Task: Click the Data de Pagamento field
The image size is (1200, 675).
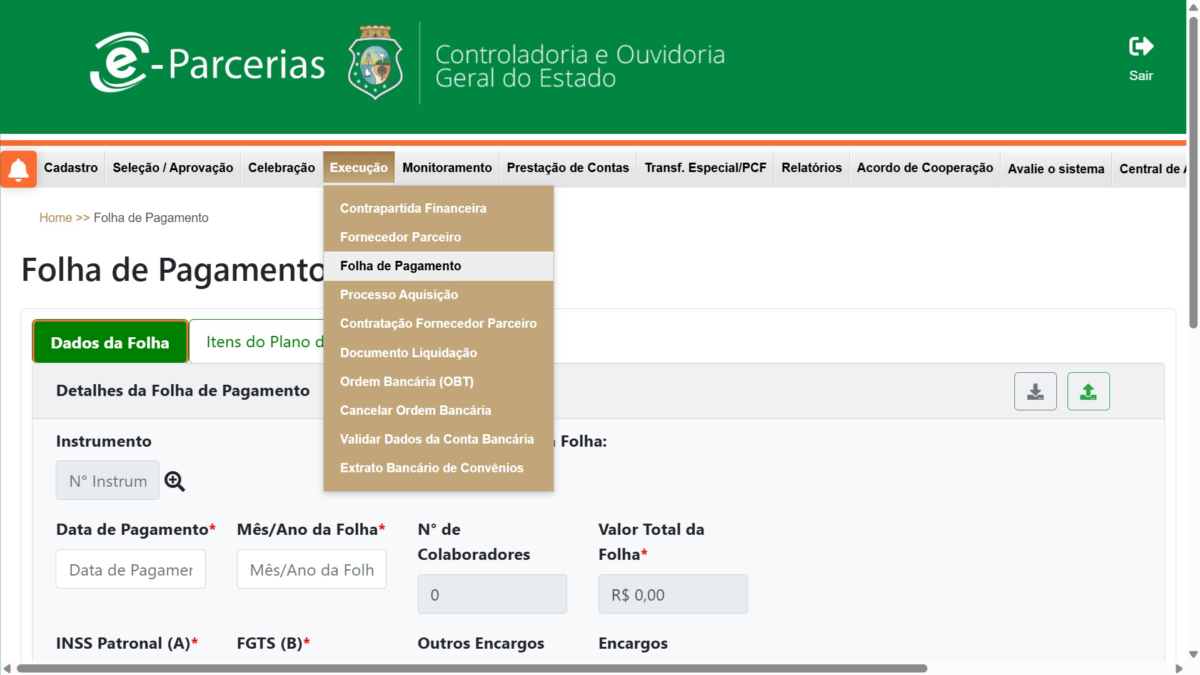Action: pyautogui.click(x=131, y=569)
